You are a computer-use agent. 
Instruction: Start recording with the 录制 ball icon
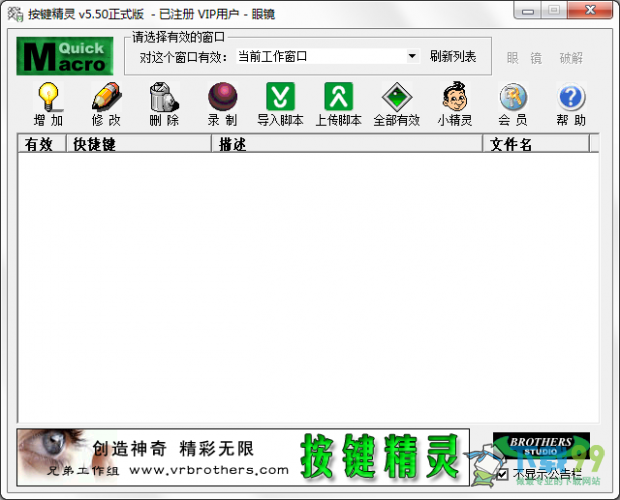point(223,97)
